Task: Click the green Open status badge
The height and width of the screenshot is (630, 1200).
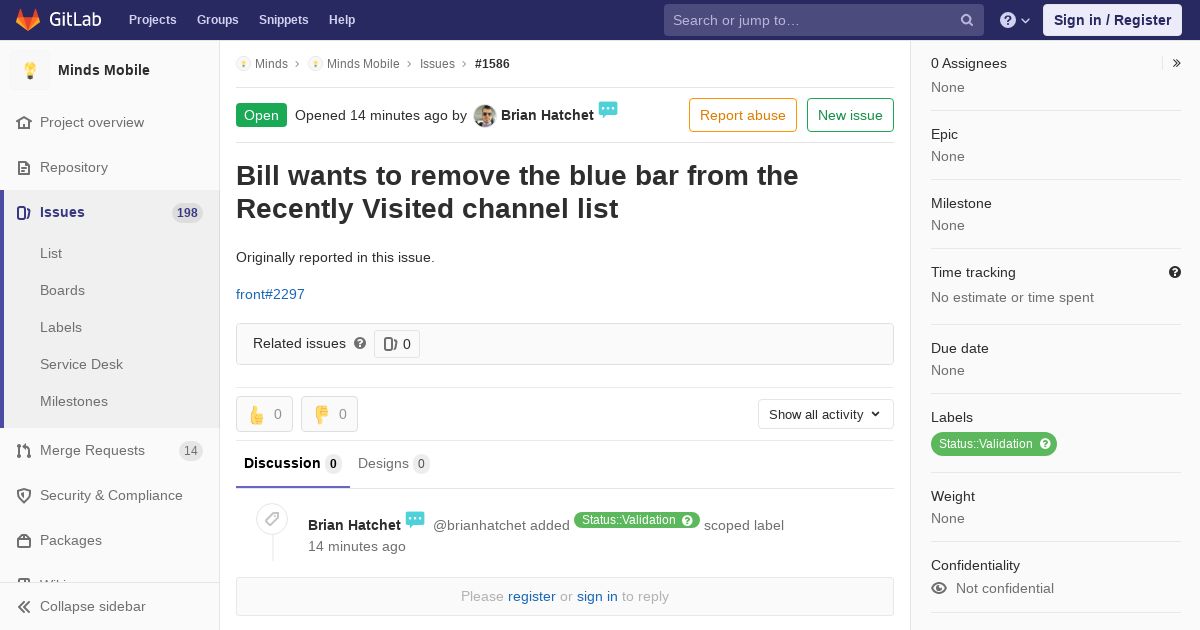Action: click(x=261, y=115)
